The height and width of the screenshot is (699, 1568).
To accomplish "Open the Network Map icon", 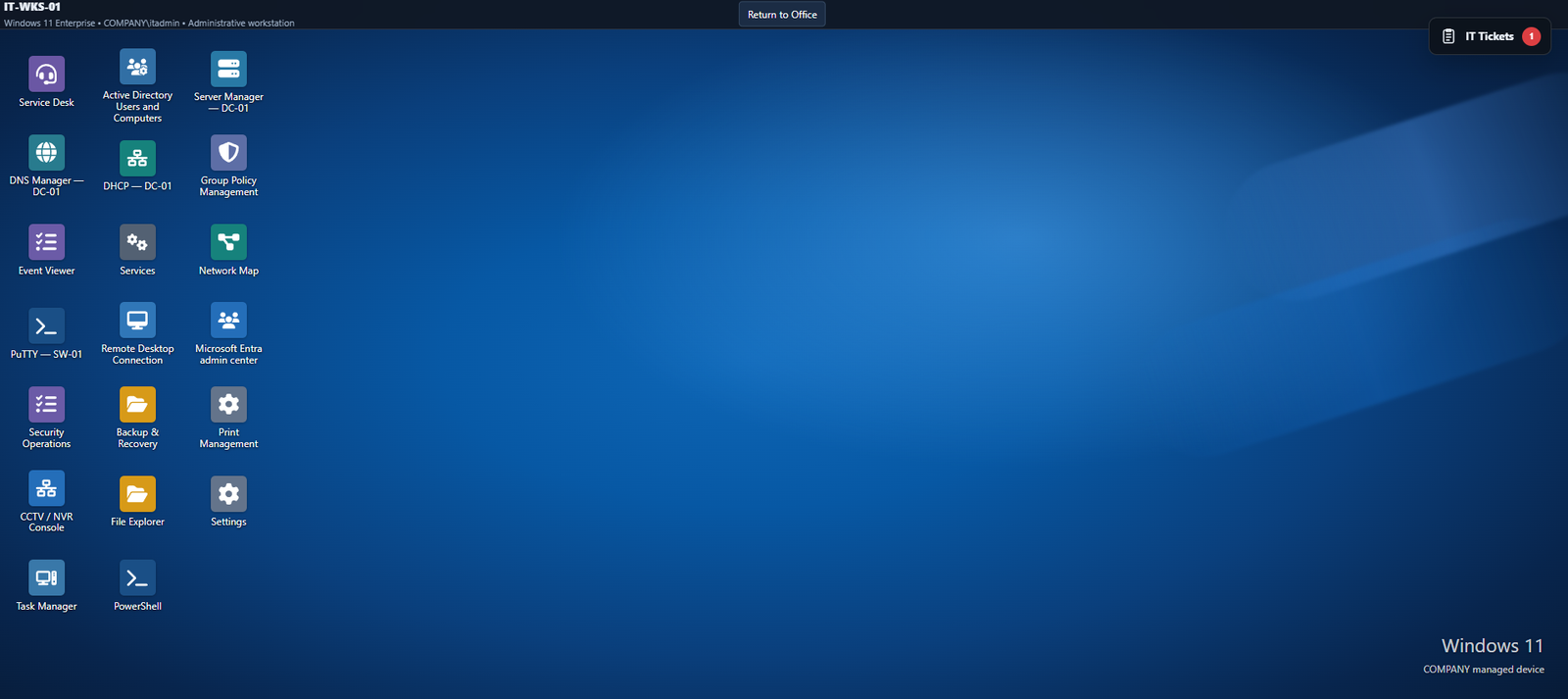I will [x=228, y=242].
